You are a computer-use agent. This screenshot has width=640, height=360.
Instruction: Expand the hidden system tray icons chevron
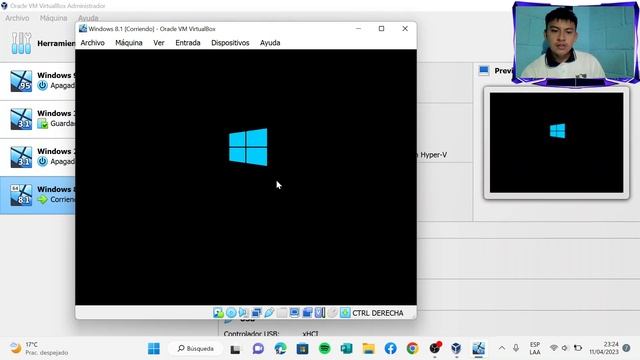502,348
